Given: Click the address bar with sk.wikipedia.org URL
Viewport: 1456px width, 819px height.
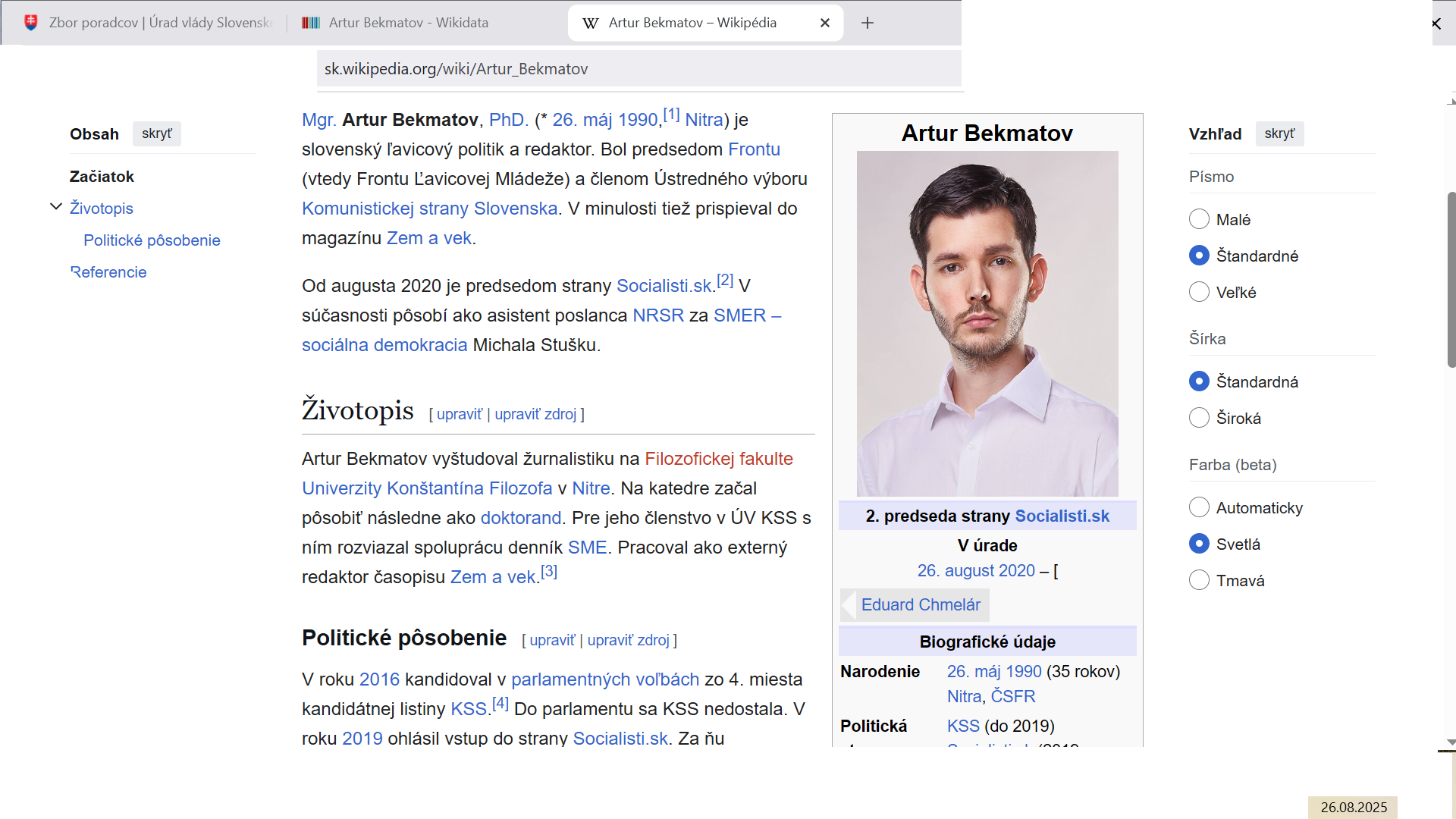Looking at the screenshot, I should point(639,69).
